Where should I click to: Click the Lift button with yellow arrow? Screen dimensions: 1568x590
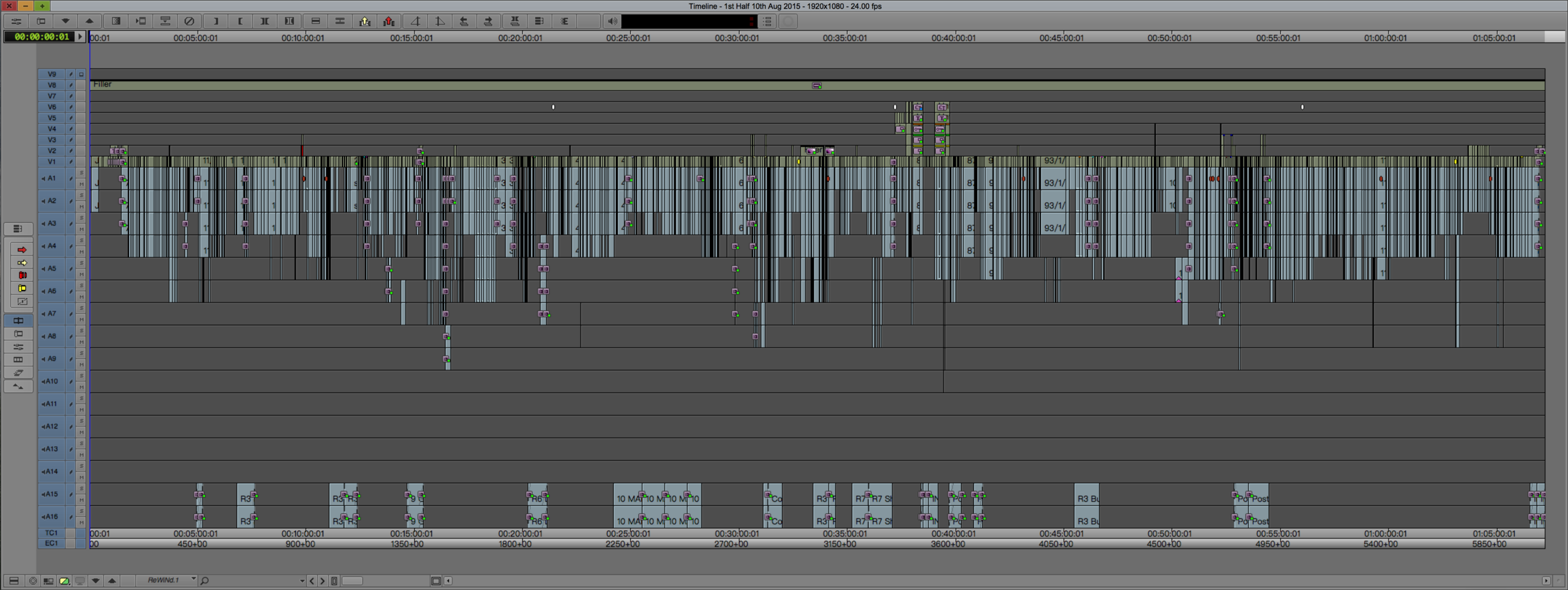(364, 21)
